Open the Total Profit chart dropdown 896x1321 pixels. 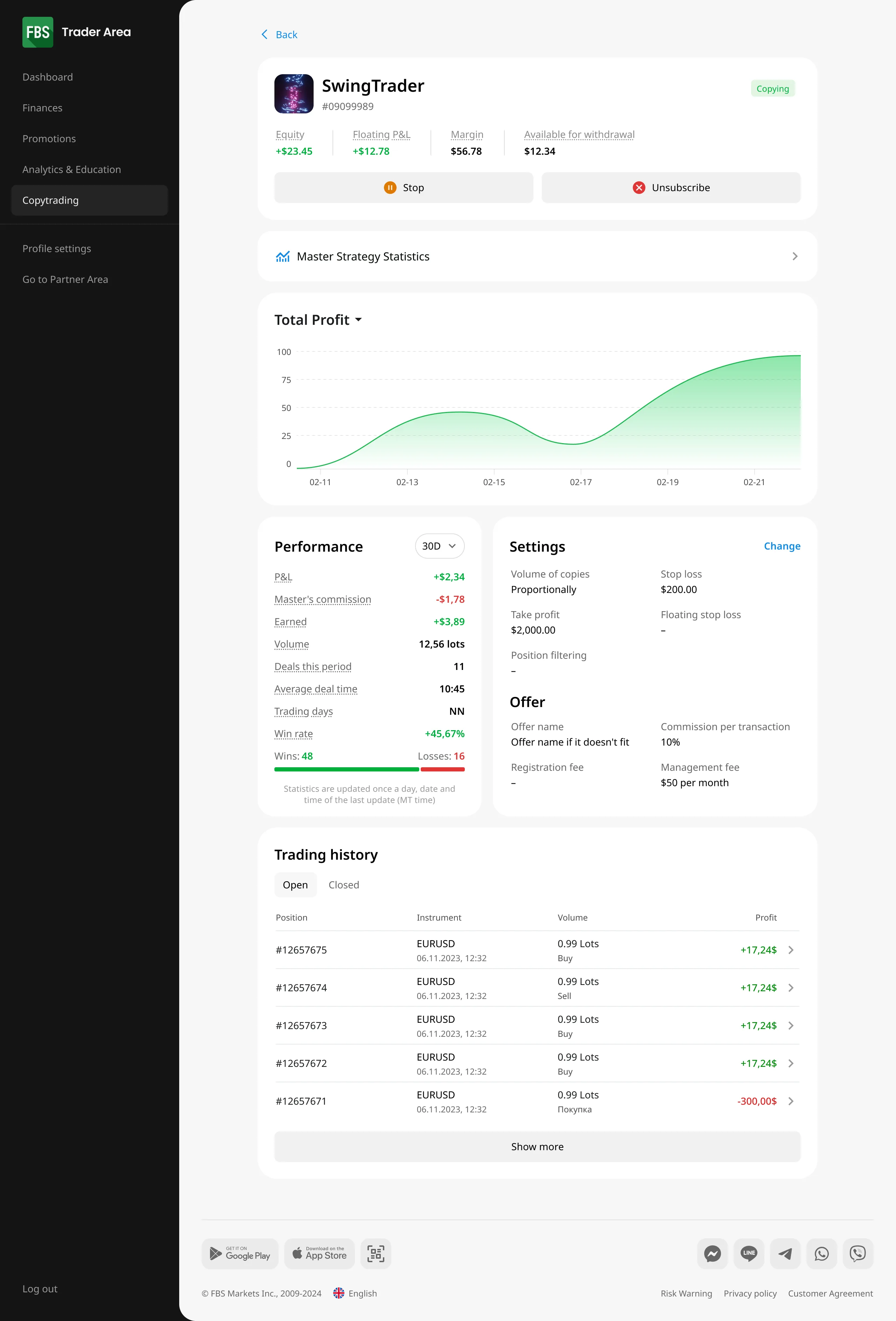tap(318, 320)
